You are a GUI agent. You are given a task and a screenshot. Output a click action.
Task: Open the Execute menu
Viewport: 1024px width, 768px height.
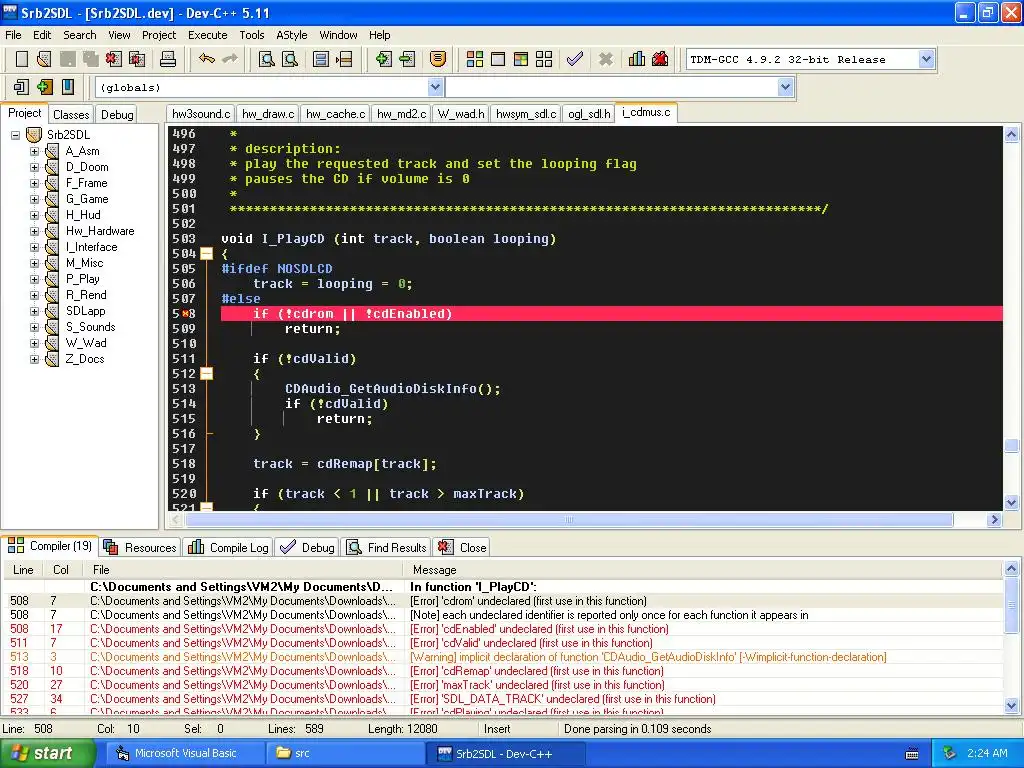click(x=208, y=35)
